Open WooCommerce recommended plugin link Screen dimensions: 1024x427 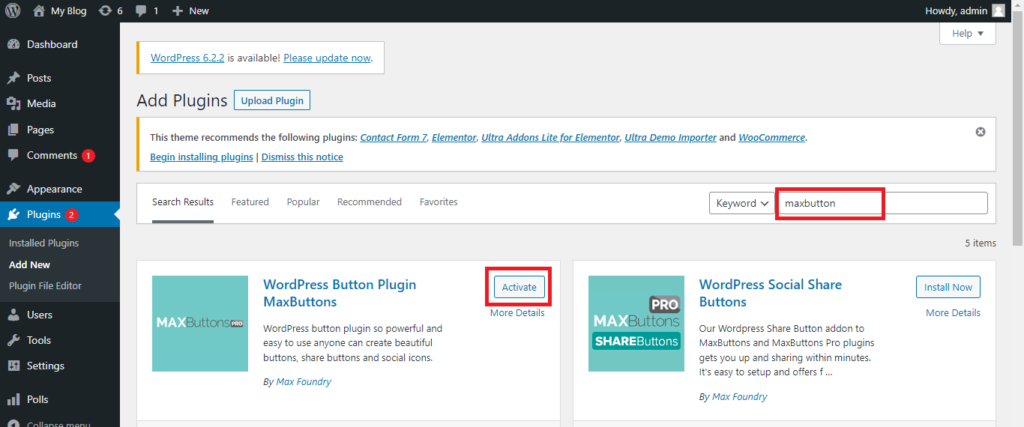pyautogui.click(x=772, y=138)
